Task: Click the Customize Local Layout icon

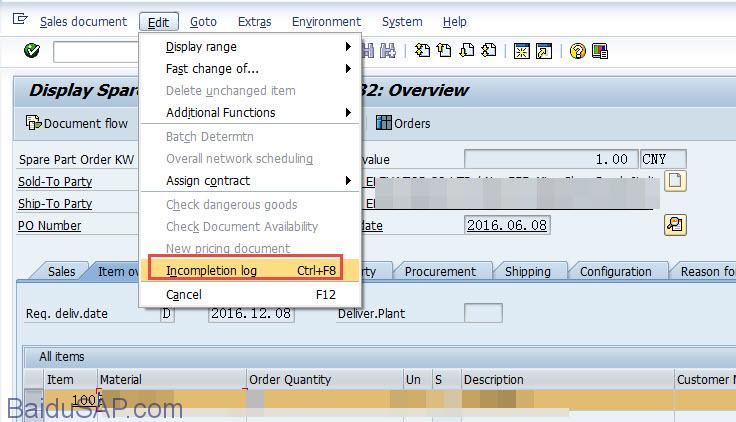Action: (600, 51)
